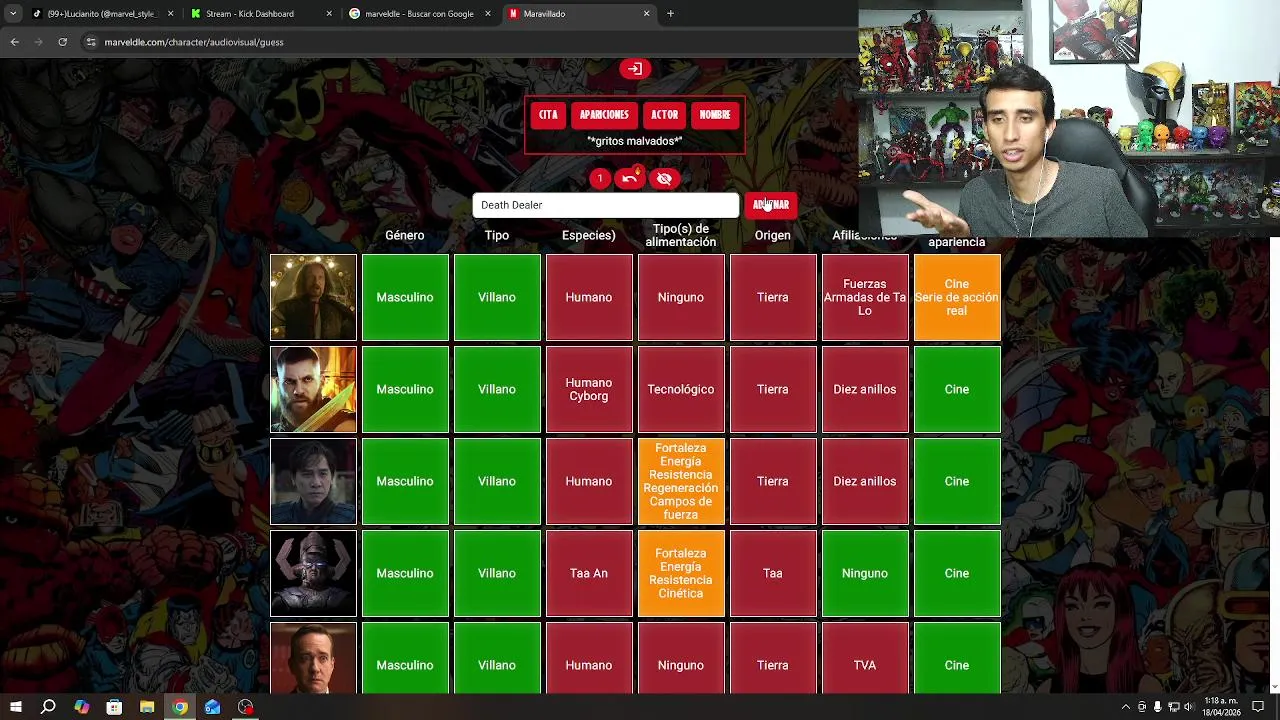Open the CITA hint tab

coord(548,115)
